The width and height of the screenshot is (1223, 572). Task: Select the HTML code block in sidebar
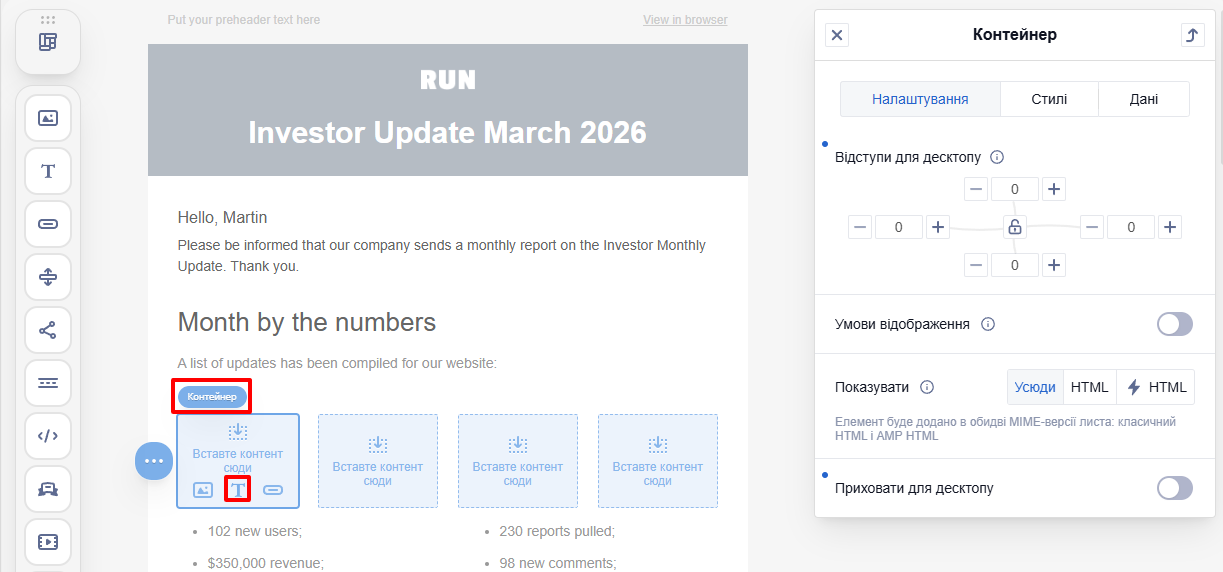(x=48, y=436)
